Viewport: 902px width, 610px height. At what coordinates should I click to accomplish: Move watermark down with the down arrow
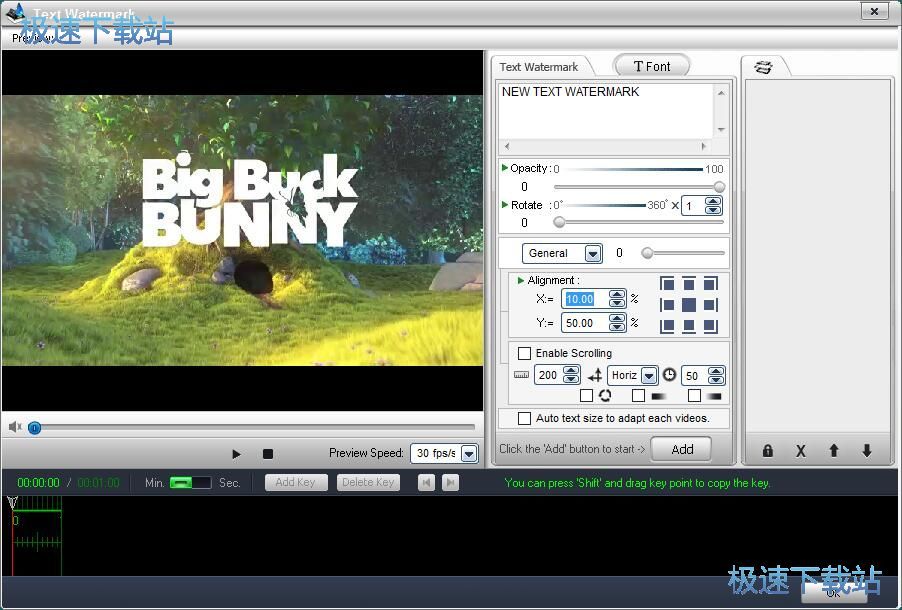[x=866, y=451]
